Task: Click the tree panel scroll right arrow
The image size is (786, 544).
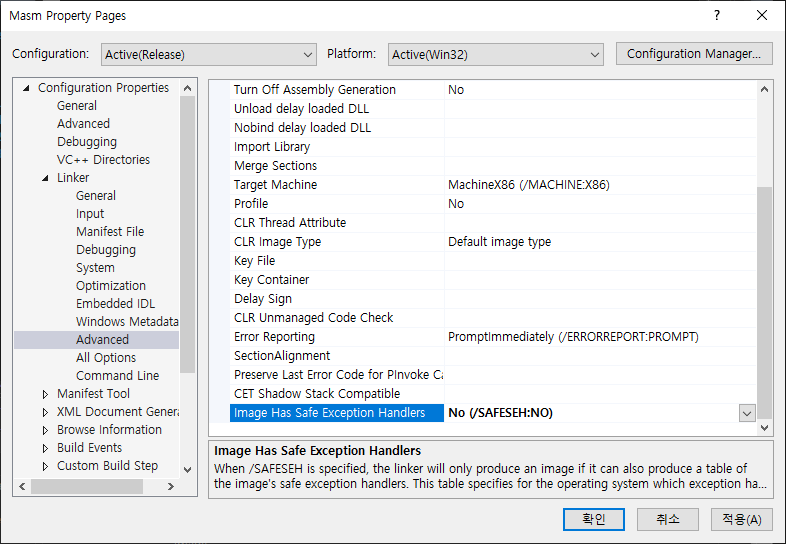Action: (x=171, y=486)
